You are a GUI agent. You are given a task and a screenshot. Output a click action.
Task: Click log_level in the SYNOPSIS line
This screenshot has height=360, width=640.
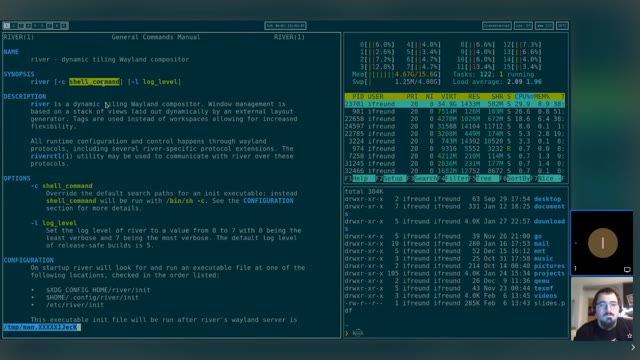(160, 82)
